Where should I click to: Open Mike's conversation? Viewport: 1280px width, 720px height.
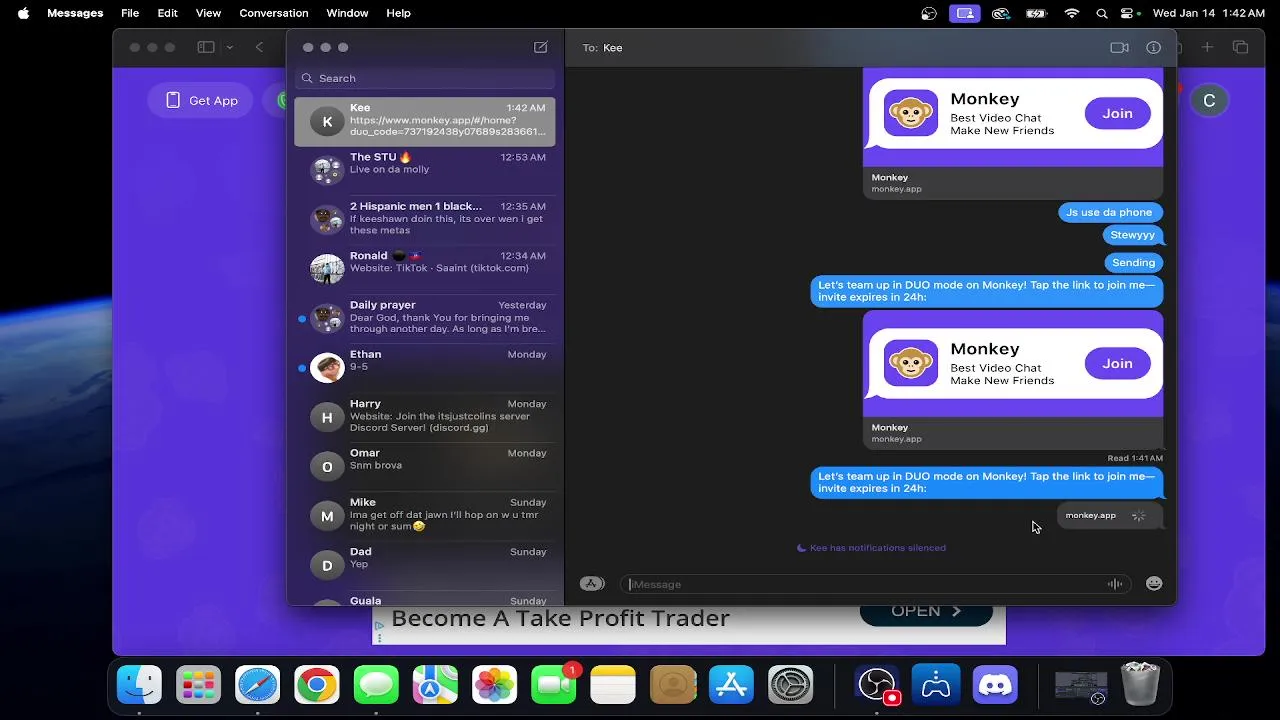click(425, 516)
